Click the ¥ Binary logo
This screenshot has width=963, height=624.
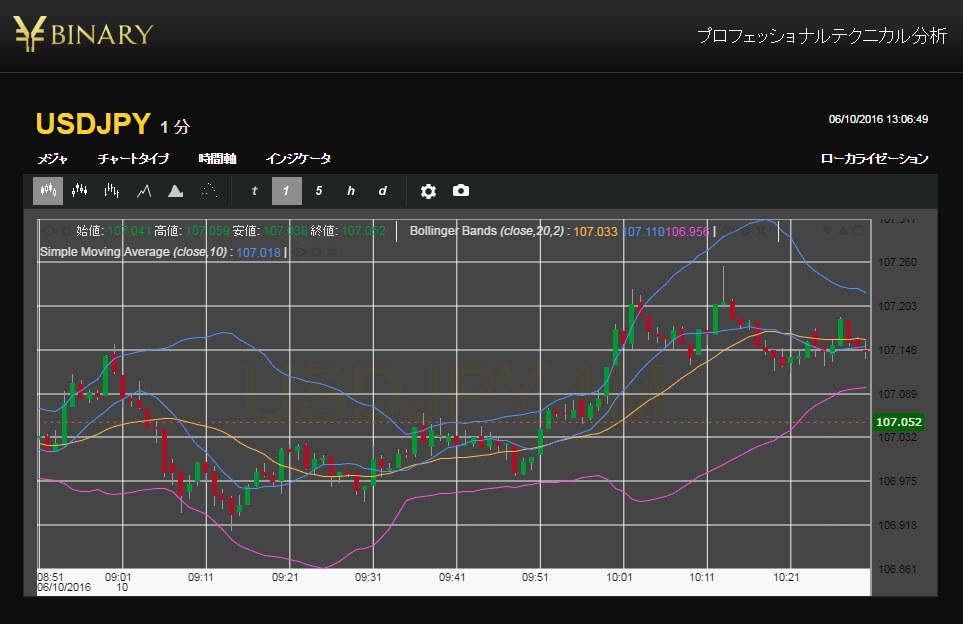pos(84,33)
